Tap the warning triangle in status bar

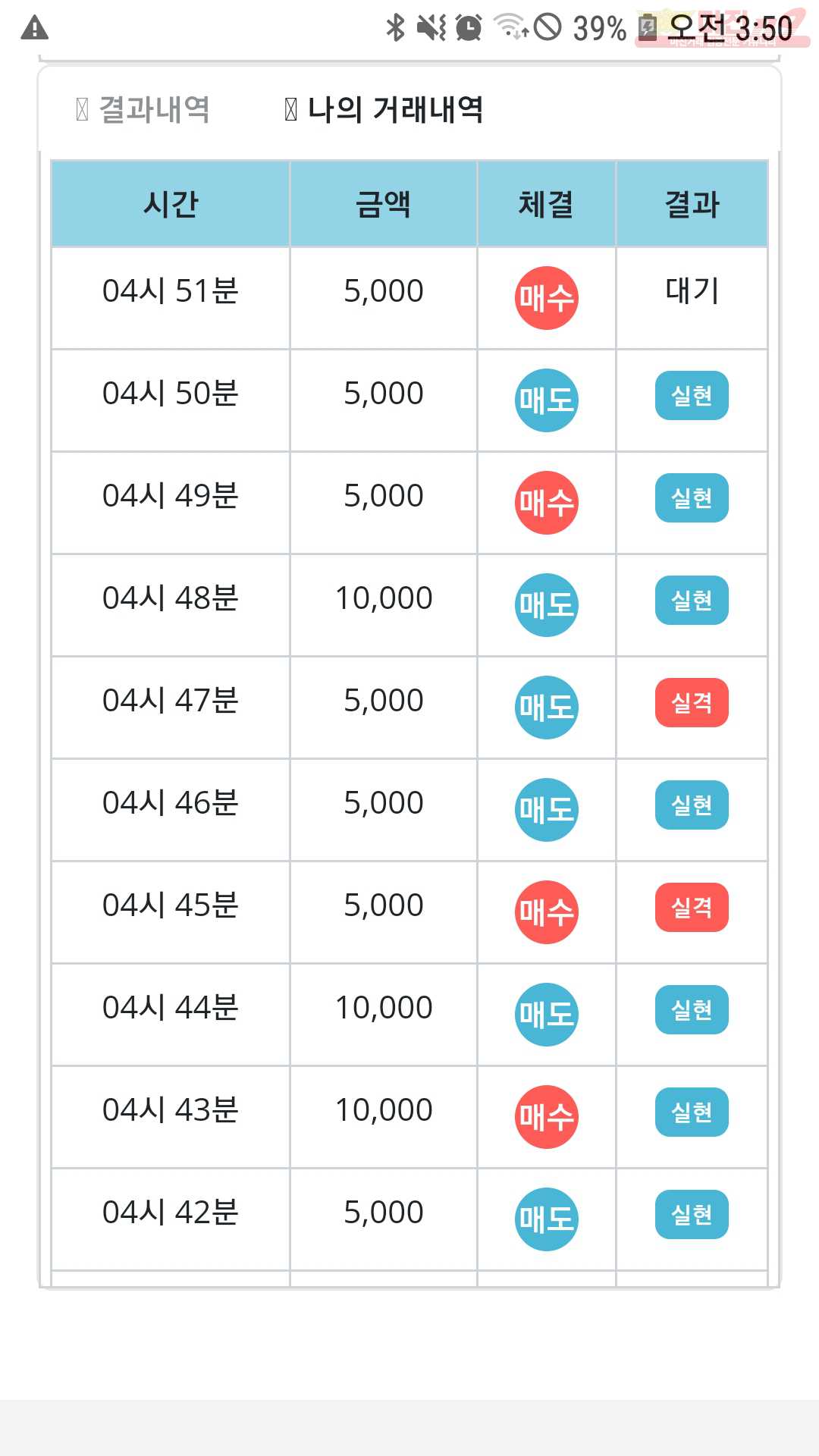[34, 29]
